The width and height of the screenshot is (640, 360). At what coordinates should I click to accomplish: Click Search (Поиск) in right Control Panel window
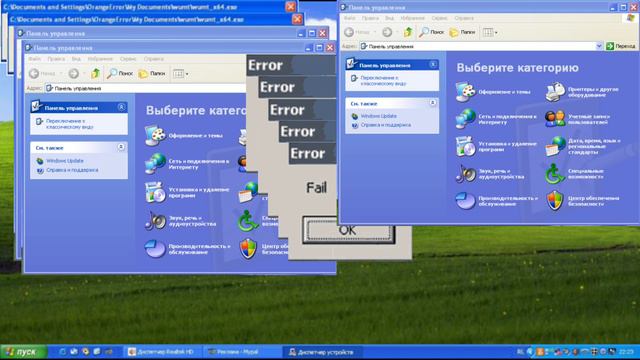tap(431, 32)
